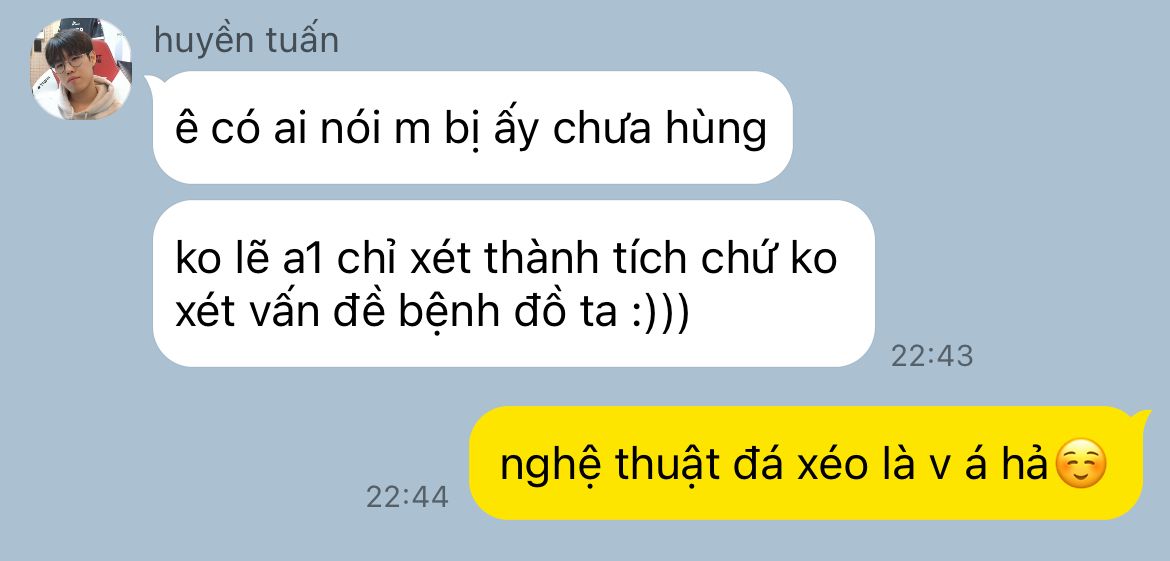1170x561 pixels.
Task: Open huyền tuấn's profile avatar
Action: coord(81,69)
